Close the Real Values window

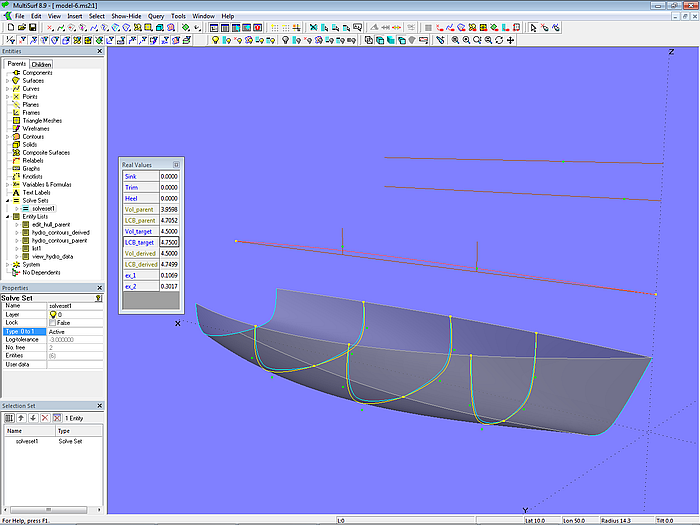click(x=176, y=164)
